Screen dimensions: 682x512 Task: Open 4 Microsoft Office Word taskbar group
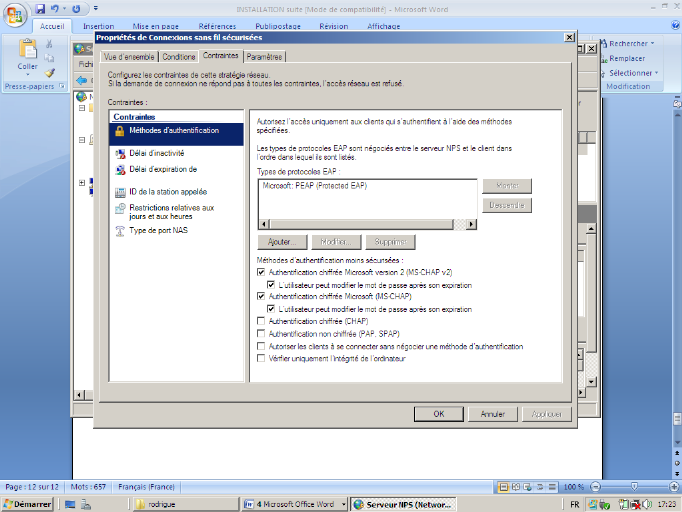pos(294,504)
